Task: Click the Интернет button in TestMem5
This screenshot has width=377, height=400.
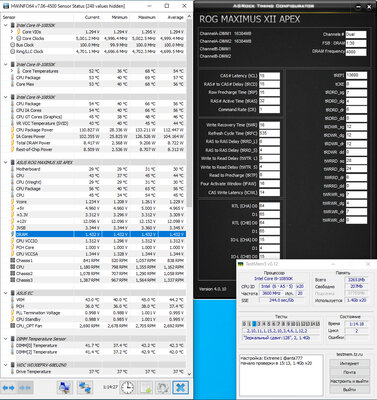Action: pos(349,364)
